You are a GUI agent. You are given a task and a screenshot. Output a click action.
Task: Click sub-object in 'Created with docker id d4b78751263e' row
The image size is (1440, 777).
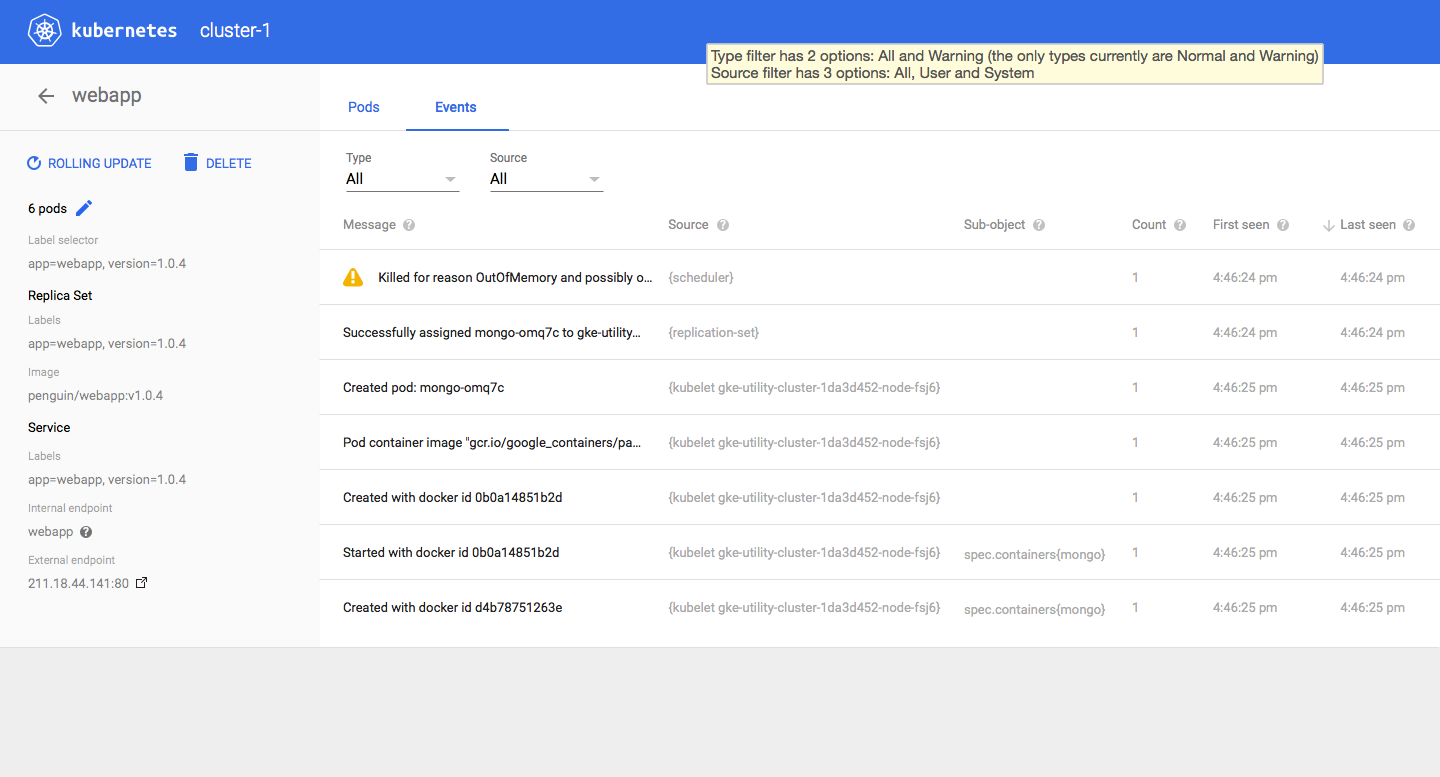pyautogui.click(x=1035, y=609)
